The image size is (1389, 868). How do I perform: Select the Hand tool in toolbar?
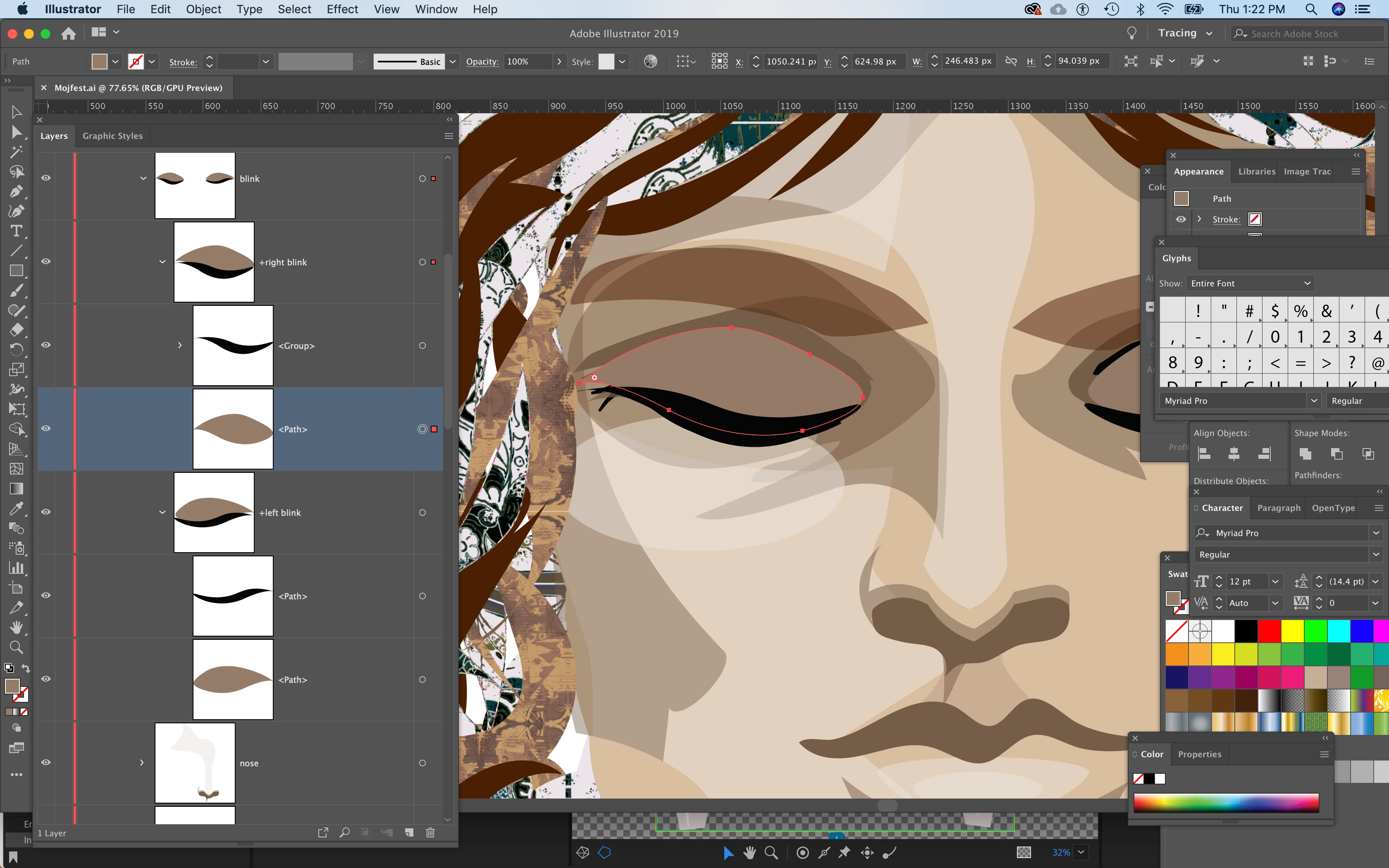pos(16,627)
